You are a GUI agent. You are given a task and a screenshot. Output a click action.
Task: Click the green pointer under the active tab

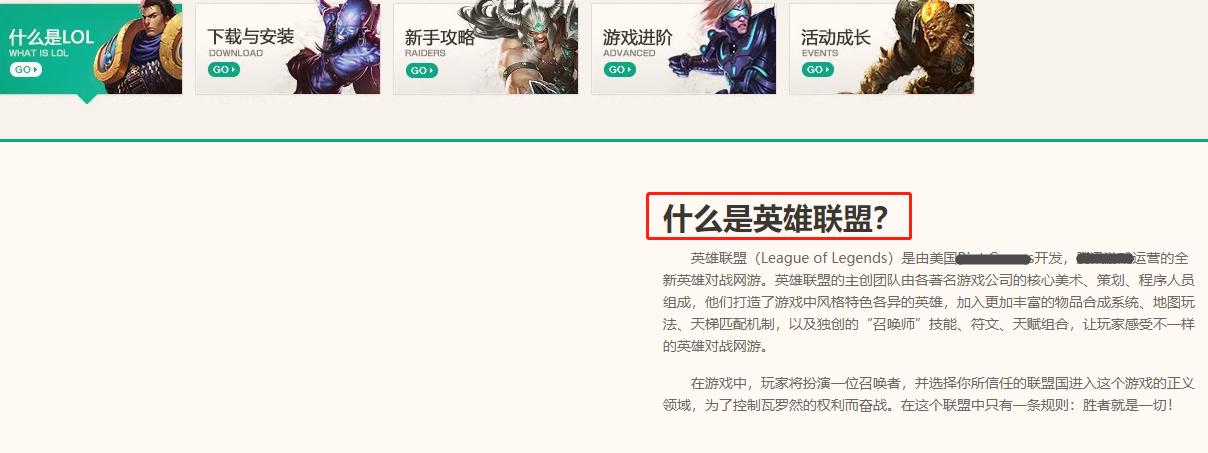coord(88,98)
